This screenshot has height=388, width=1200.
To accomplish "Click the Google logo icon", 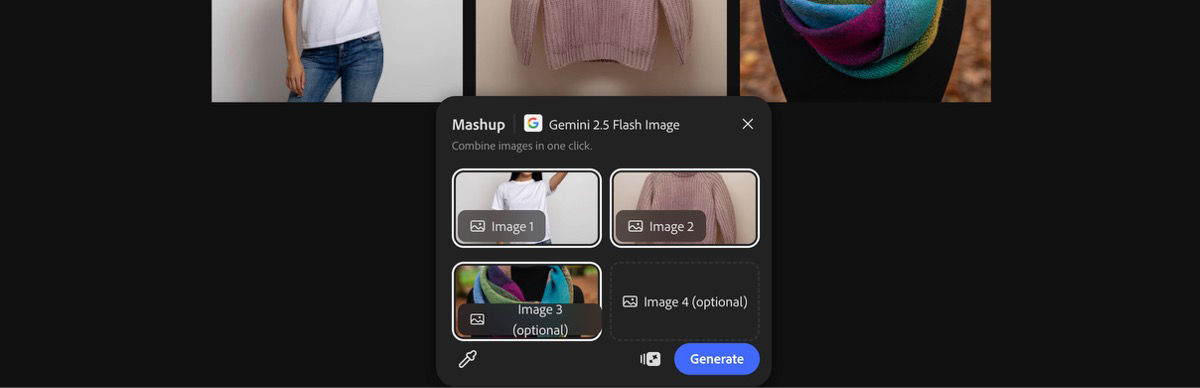I will (533, 124).
